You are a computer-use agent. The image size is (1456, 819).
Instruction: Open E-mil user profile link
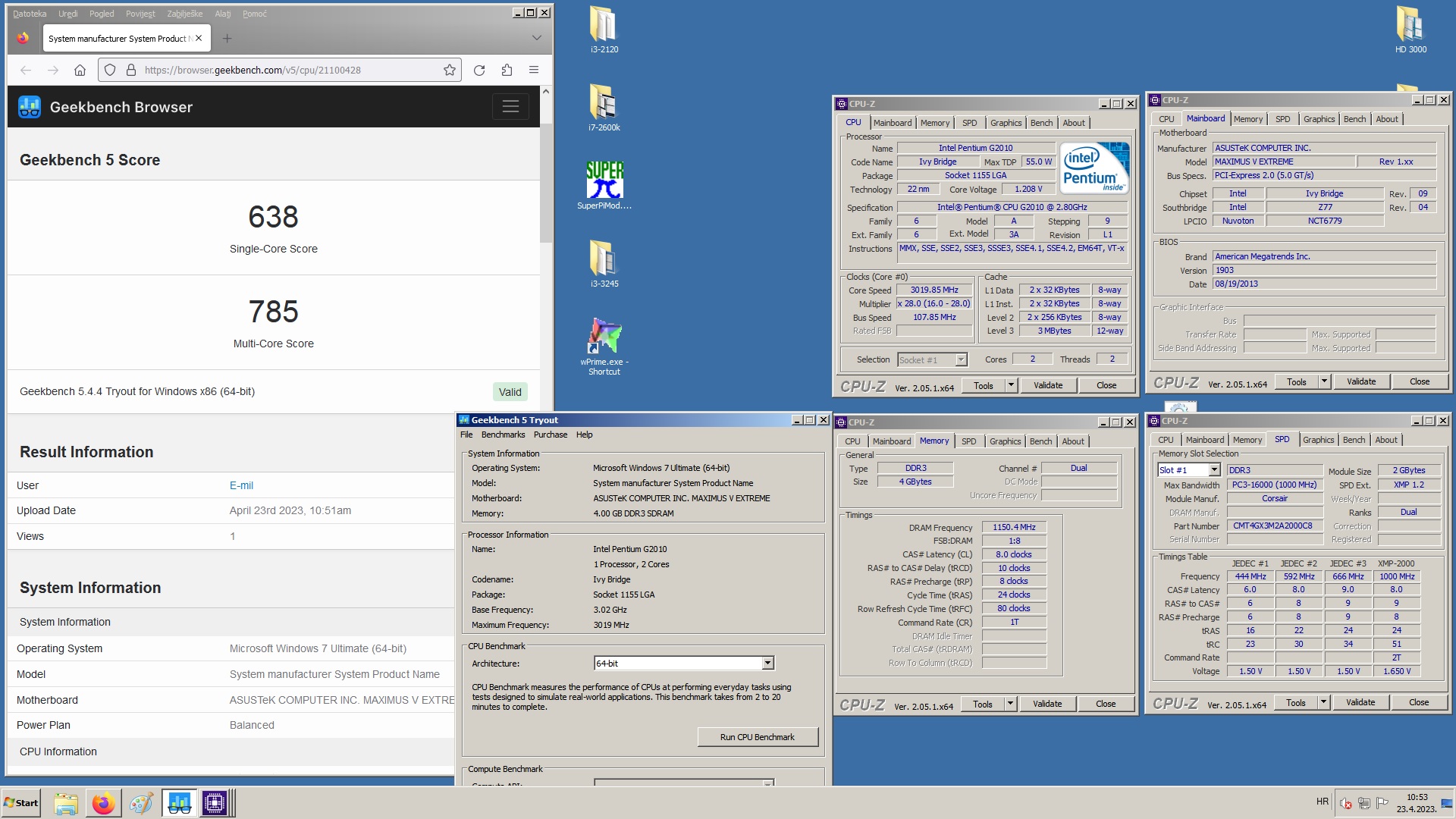click(x=241, y=485)
